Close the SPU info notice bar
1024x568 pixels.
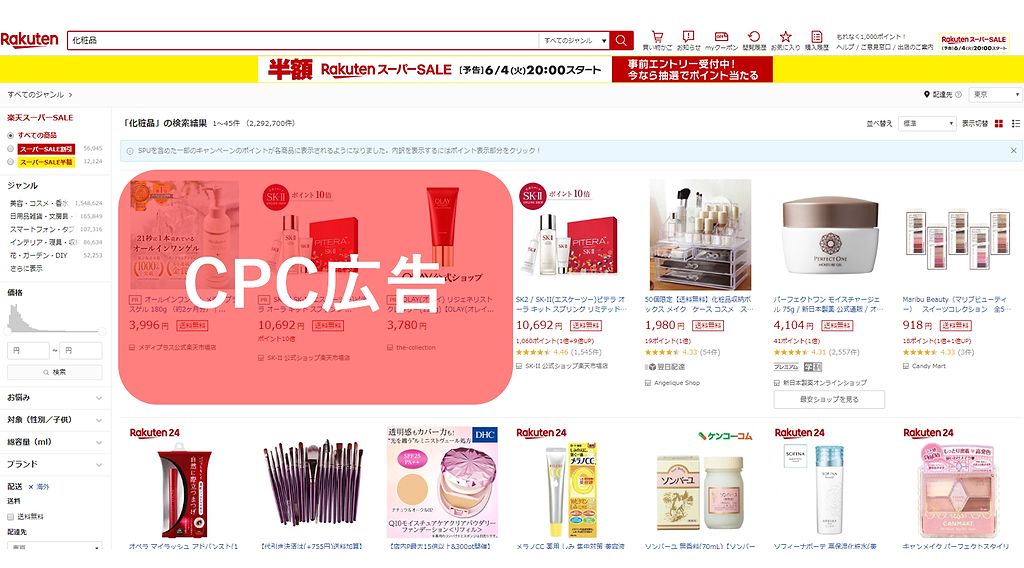pyautogui.click(x=1014, y=151)
